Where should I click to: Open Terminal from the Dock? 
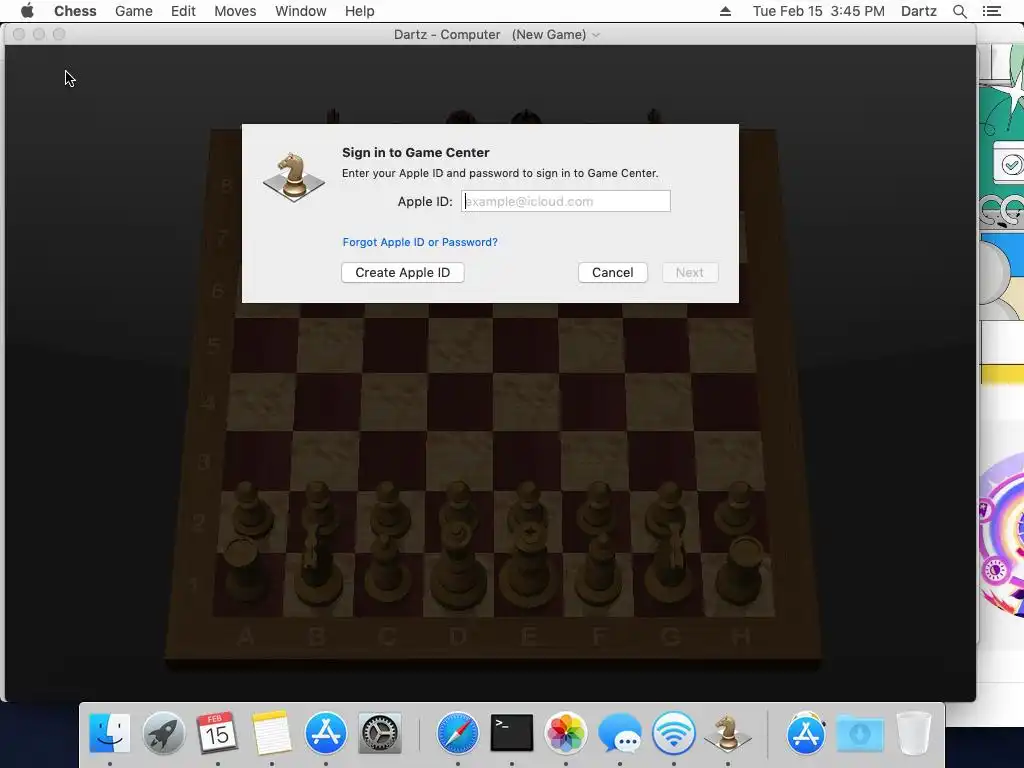(x=511, y=733)
